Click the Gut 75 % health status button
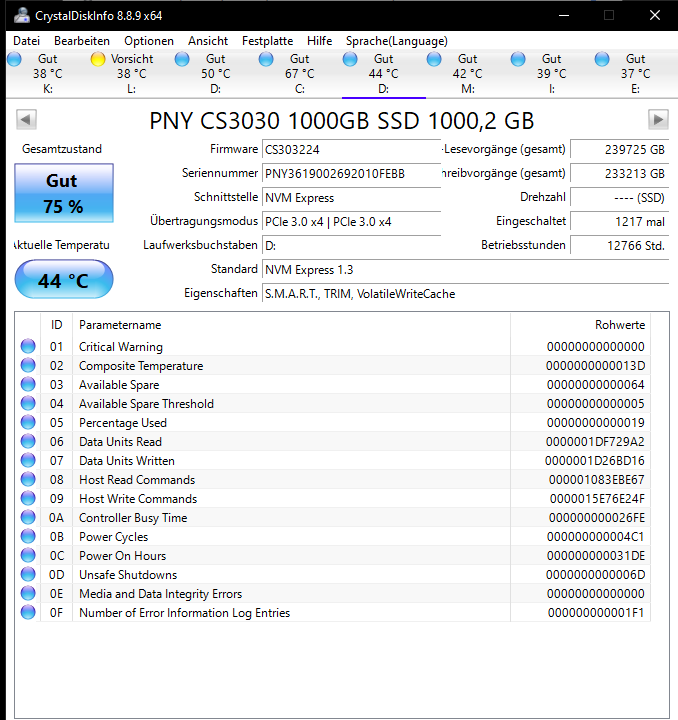The height and width of the screenshot is (720, 678). click(x=64, y=193)
